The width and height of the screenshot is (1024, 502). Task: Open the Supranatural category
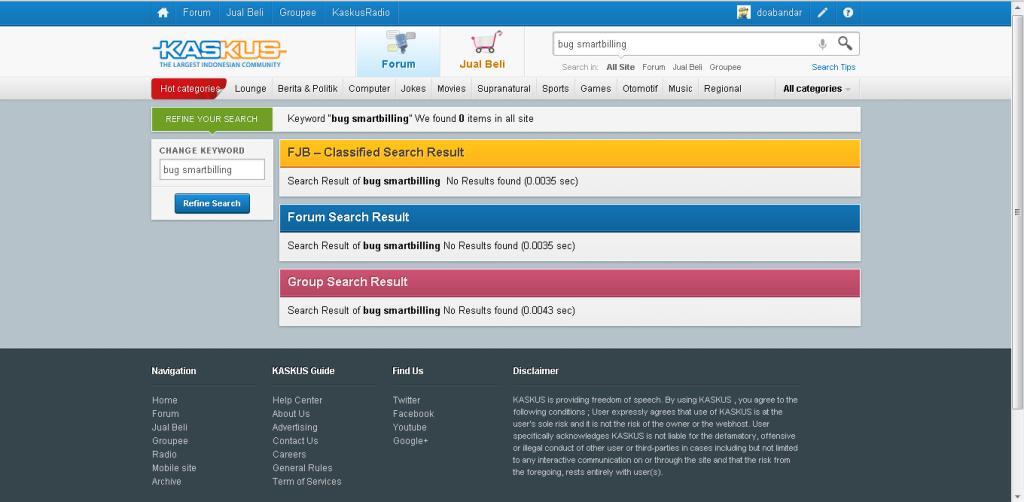[x=504, y=89]
